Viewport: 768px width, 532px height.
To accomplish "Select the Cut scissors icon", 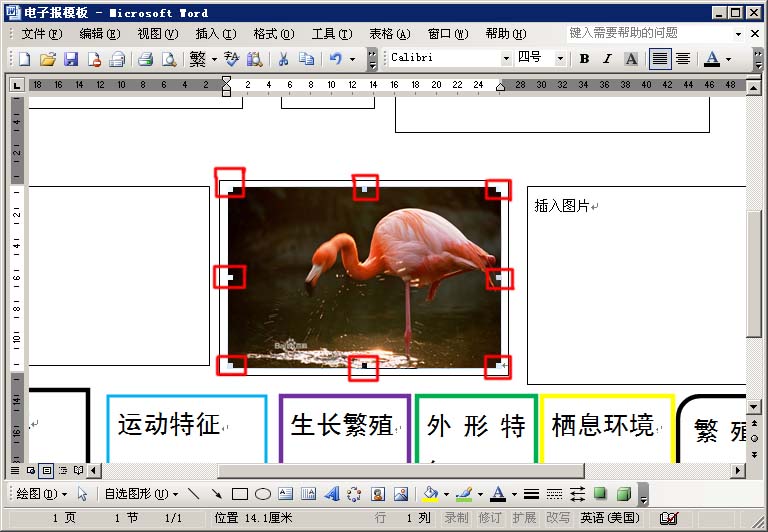I will [283, 59].
